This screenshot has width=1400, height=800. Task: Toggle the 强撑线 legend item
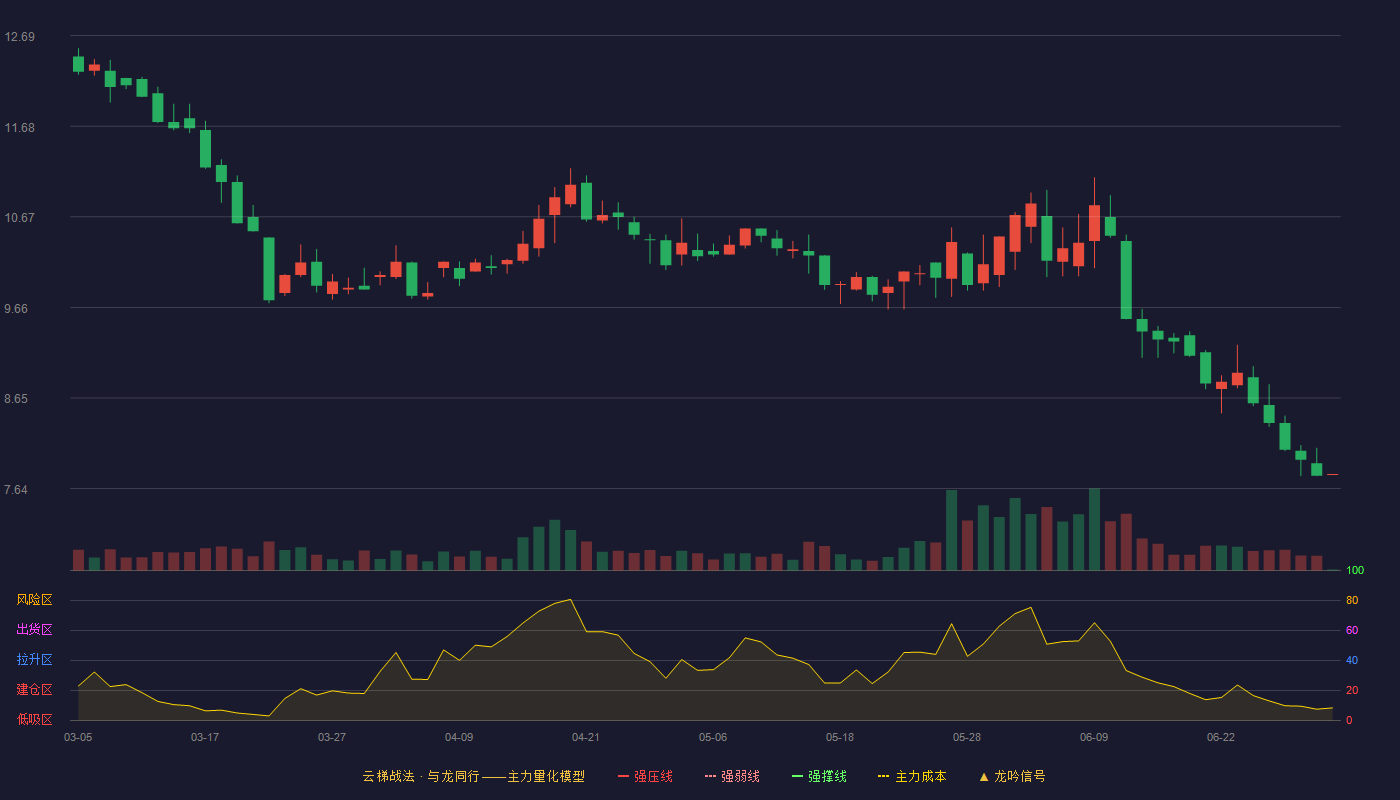(x=819, y=776)
